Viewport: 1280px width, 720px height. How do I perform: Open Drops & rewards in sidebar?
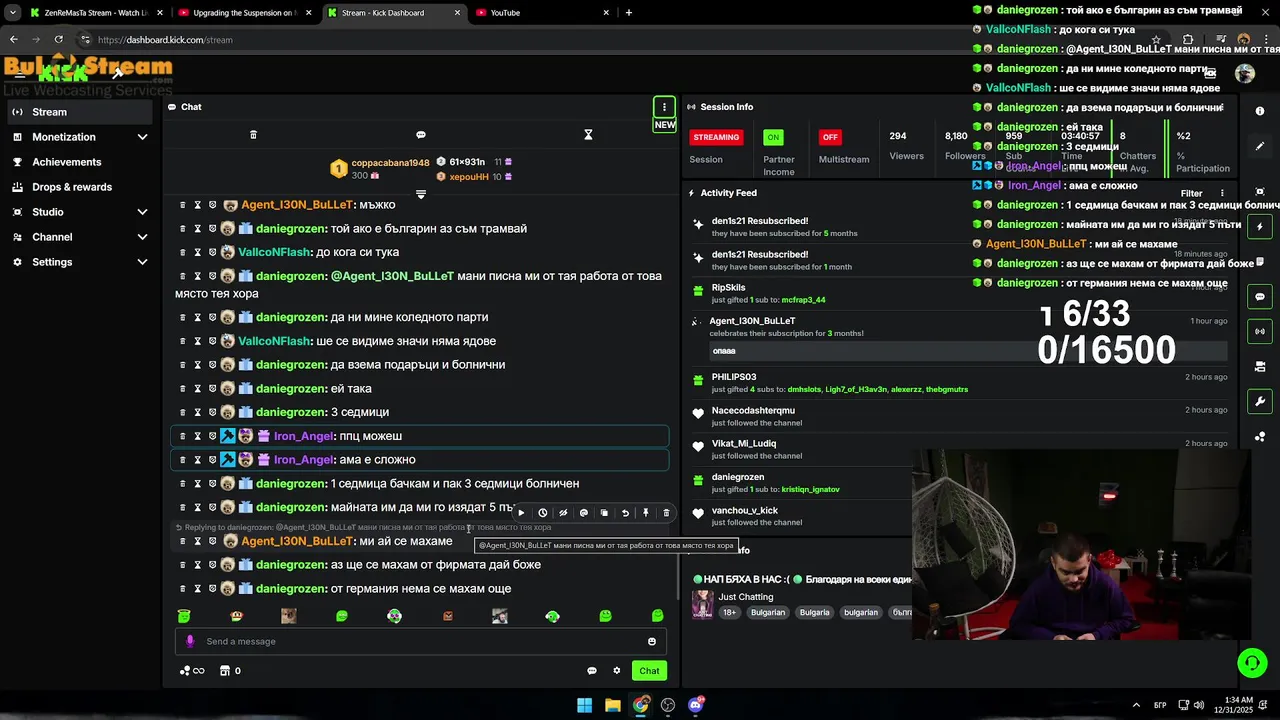pyautogui.click(x=81, y=187)
